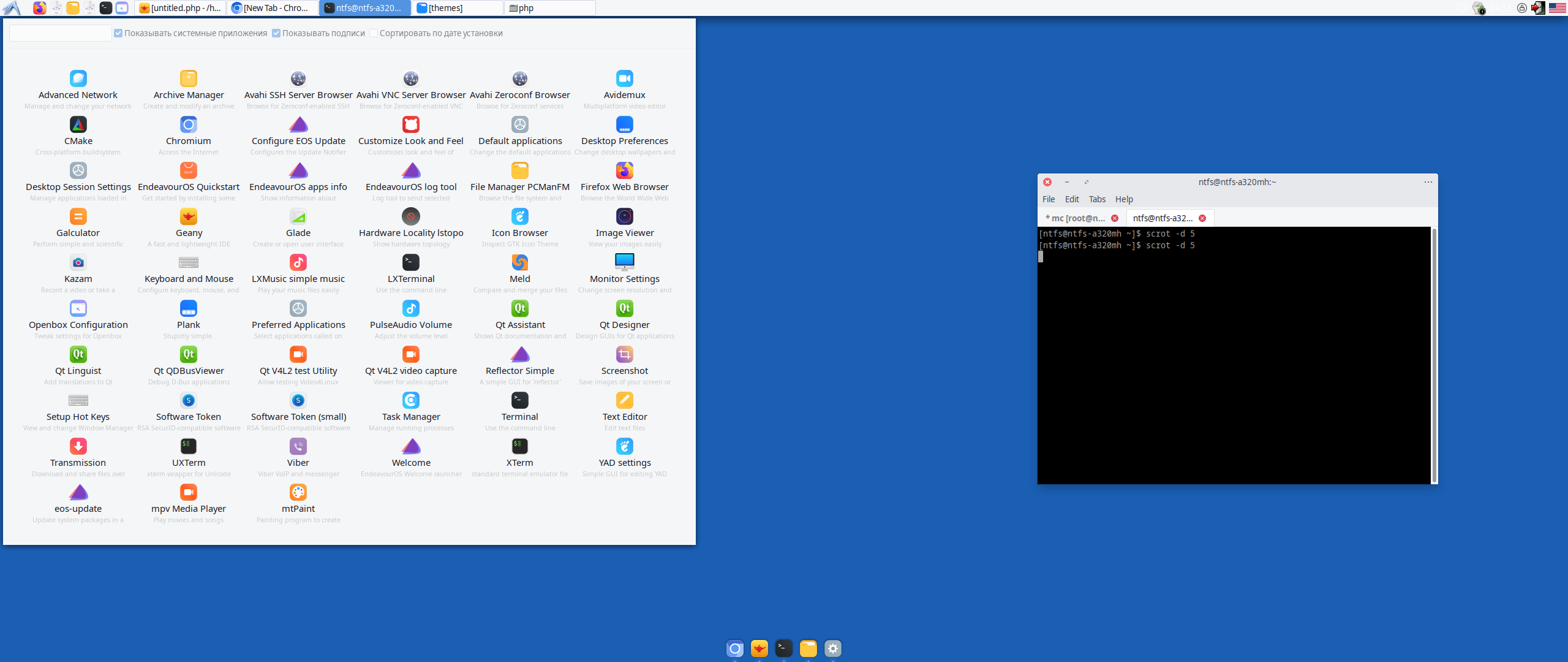Click the lock screen tray icon

pyautogui.click(x=1522, y=8)
